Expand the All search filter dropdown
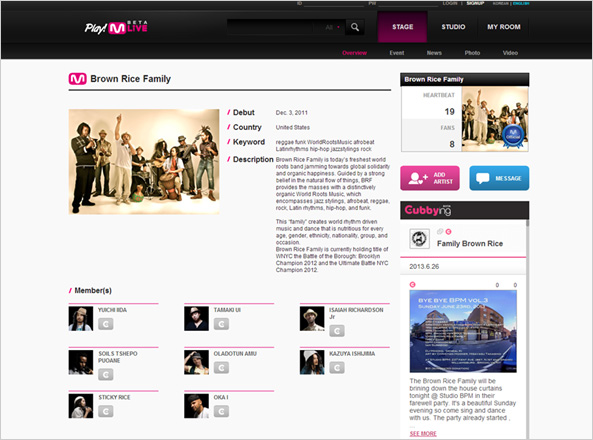This screenshot has width=593, height=440. pyautogui.click(x=332, y=27)
